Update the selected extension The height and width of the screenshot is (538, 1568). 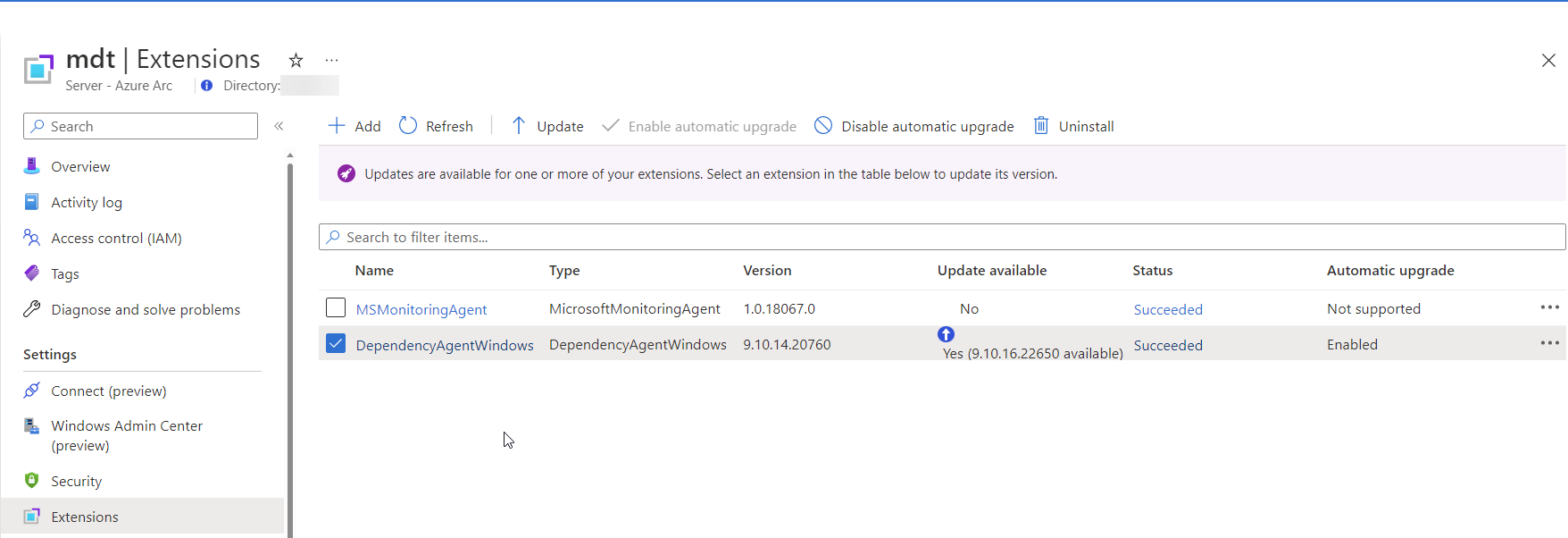(546, 126)
